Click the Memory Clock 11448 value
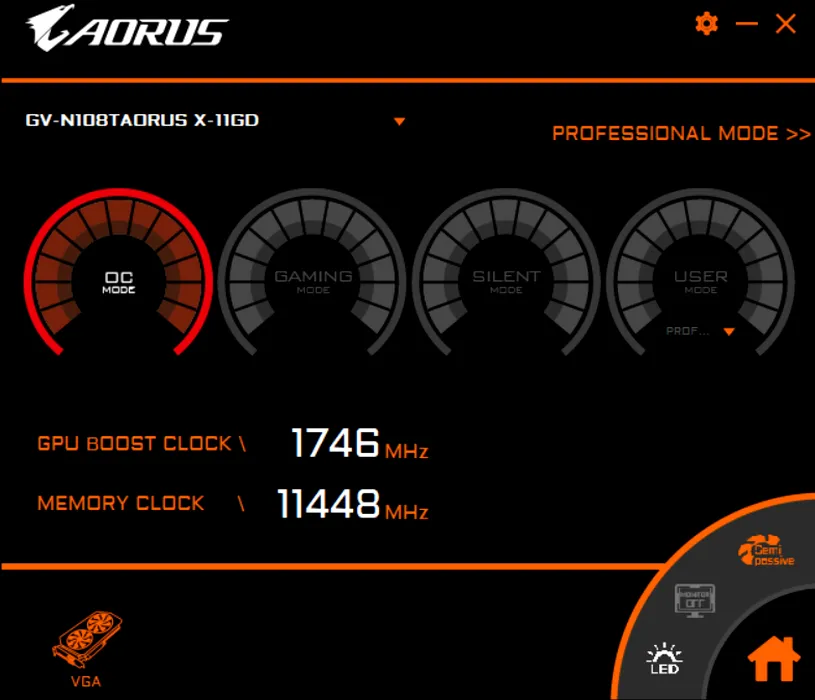 (328, 504)
